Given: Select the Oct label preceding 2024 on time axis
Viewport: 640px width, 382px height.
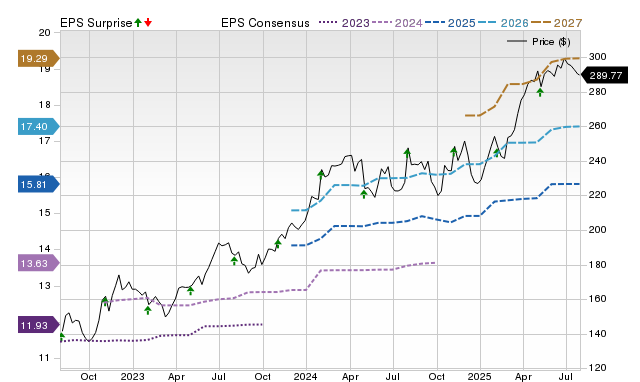Looking at the screenshot, I should point(262,376).
